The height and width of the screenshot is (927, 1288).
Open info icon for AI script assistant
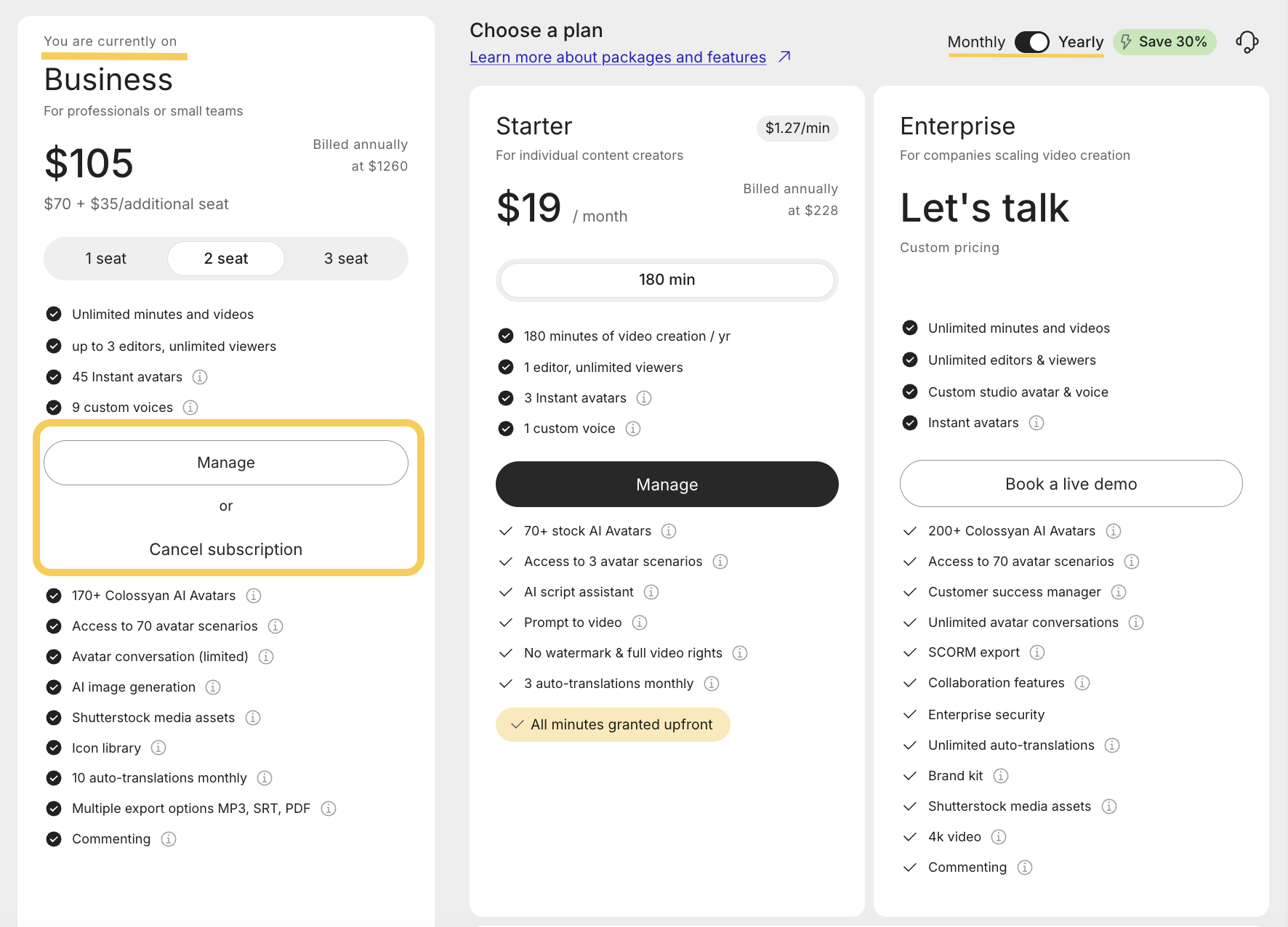click(x=651, y=592)
